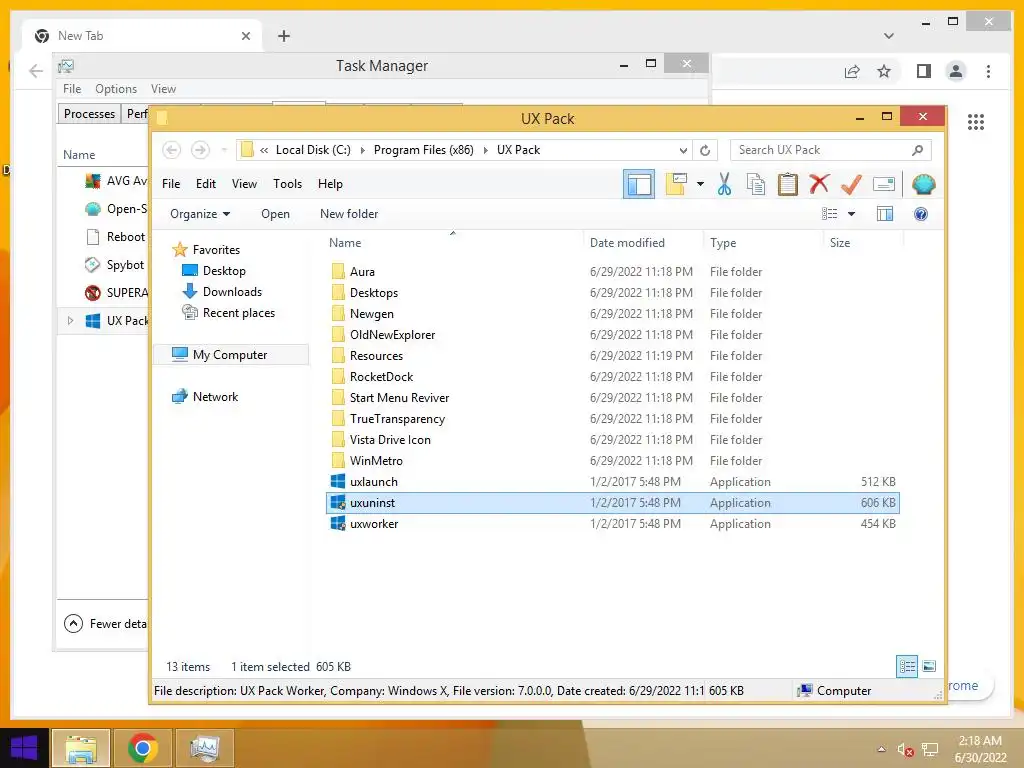Select Recent places in navigation pane
The image size is (1024, 768).
238,313
